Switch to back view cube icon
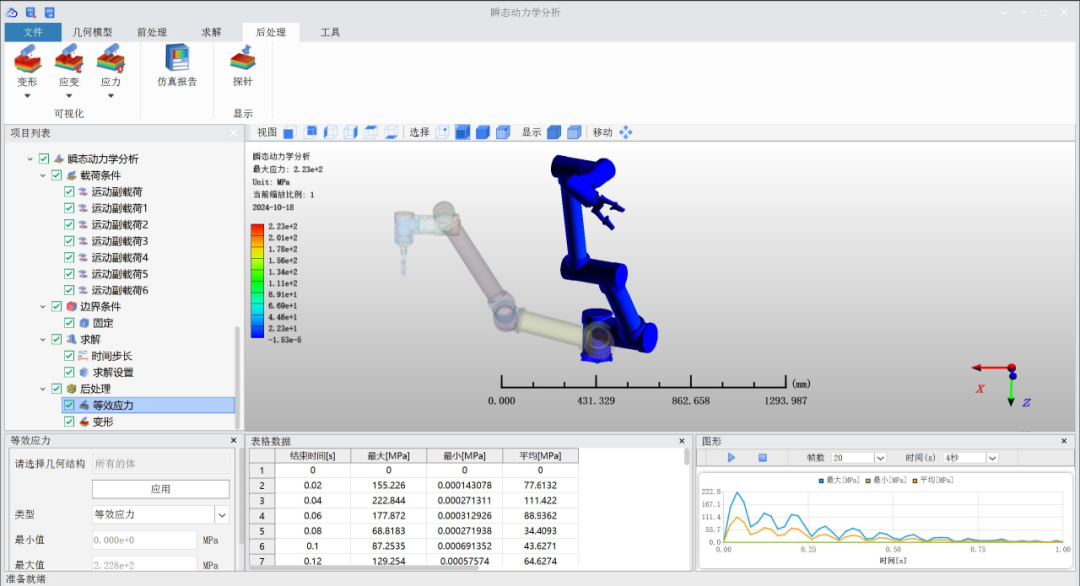This screenshot has height=586, width=1080. click(310, 132)
